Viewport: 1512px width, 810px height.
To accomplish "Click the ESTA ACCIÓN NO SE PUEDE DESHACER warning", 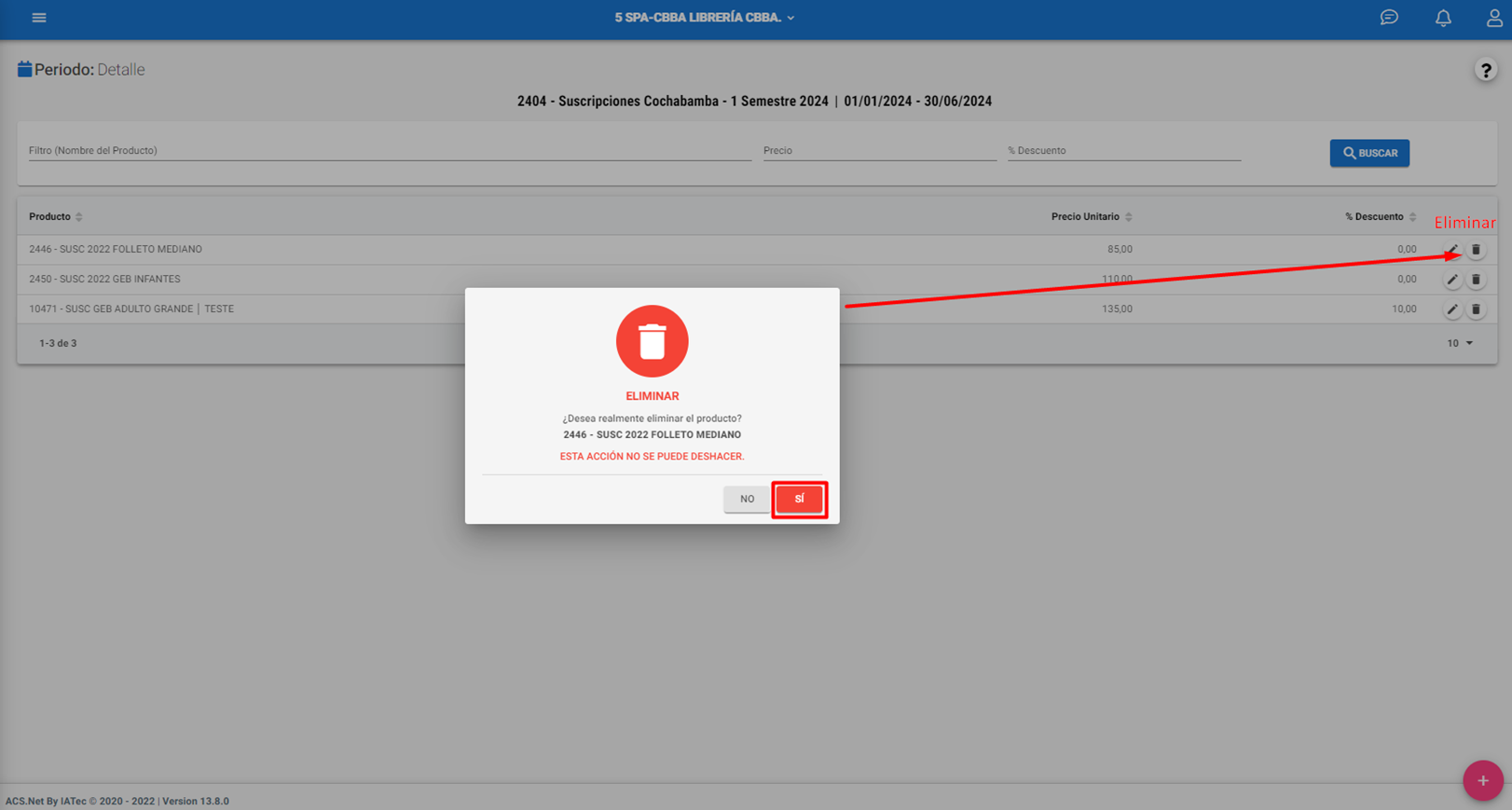I will point(653,457).
